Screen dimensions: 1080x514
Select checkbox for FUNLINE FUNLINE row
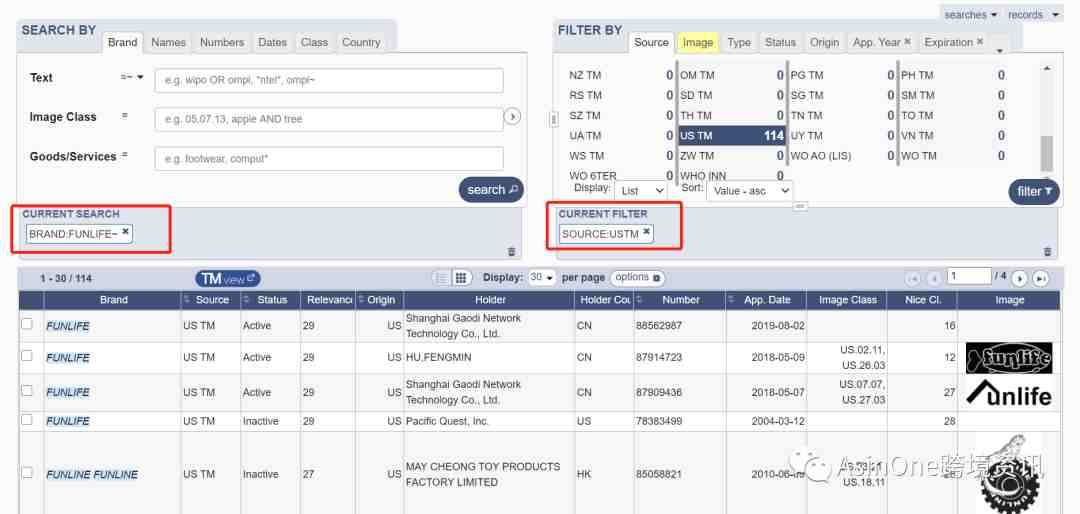[27, 473]
